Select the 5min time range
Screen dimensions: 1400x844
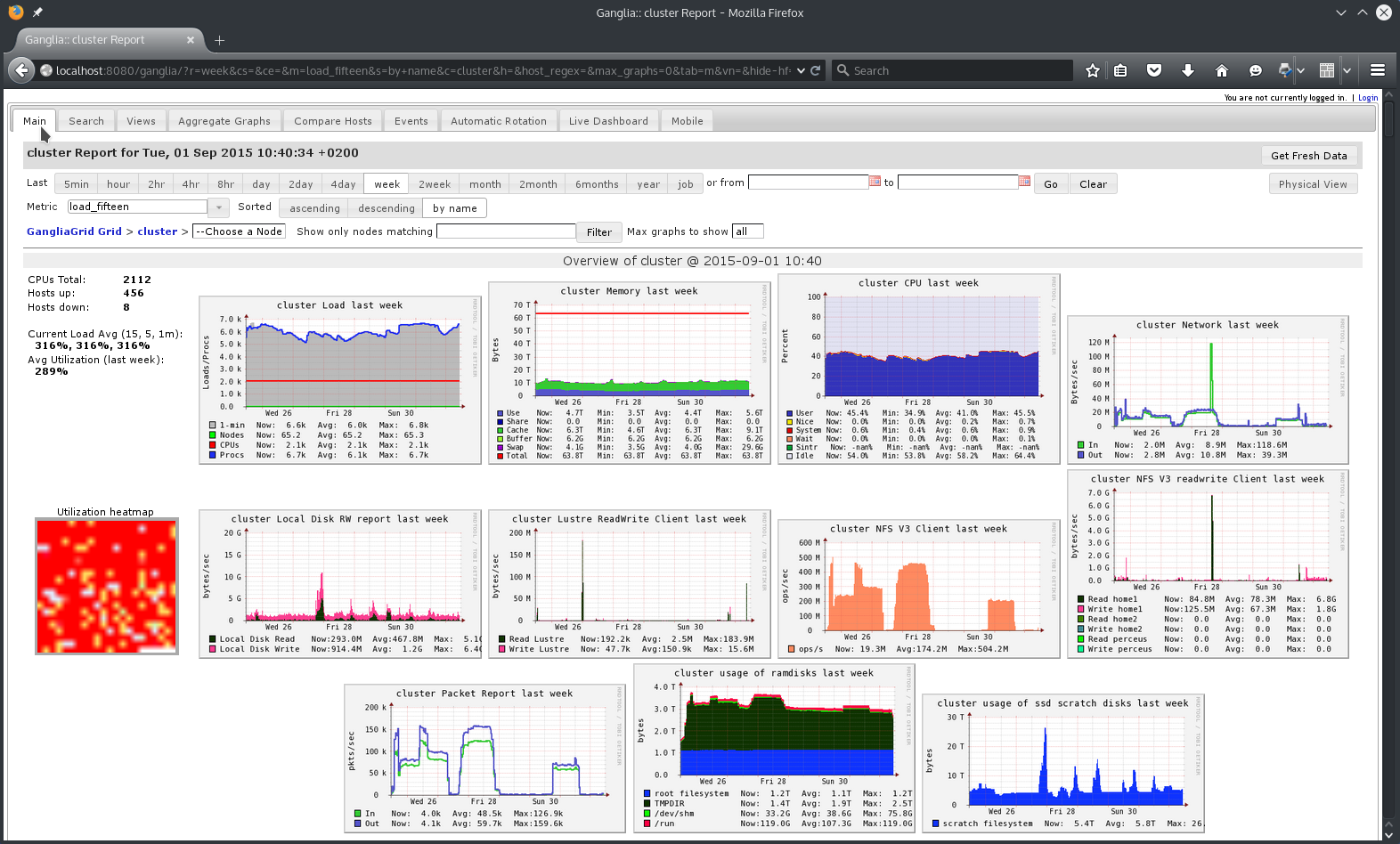coord(77,184)
